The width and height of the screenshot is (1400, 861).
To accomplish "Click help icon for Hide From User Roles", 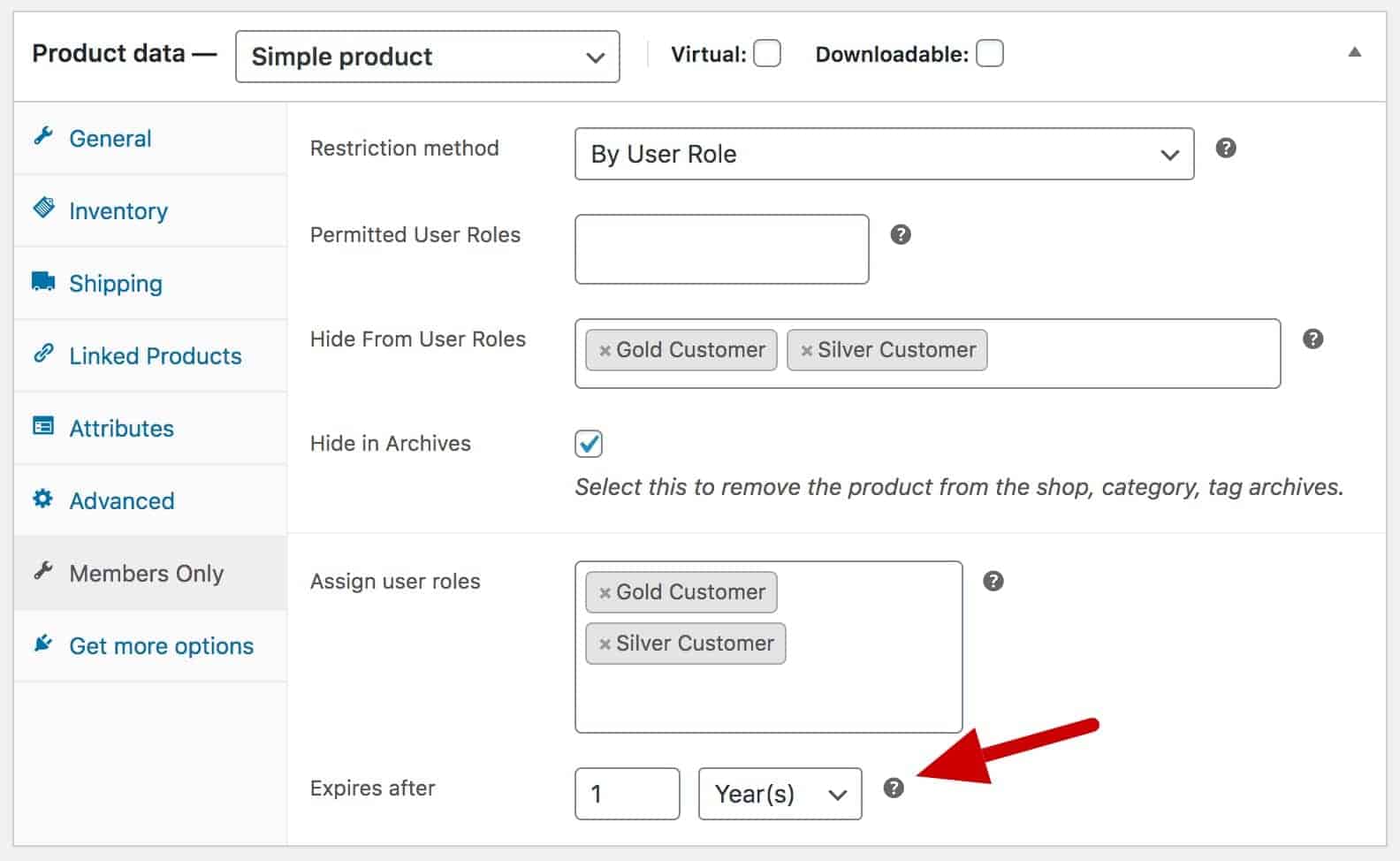I will 1313,339.
